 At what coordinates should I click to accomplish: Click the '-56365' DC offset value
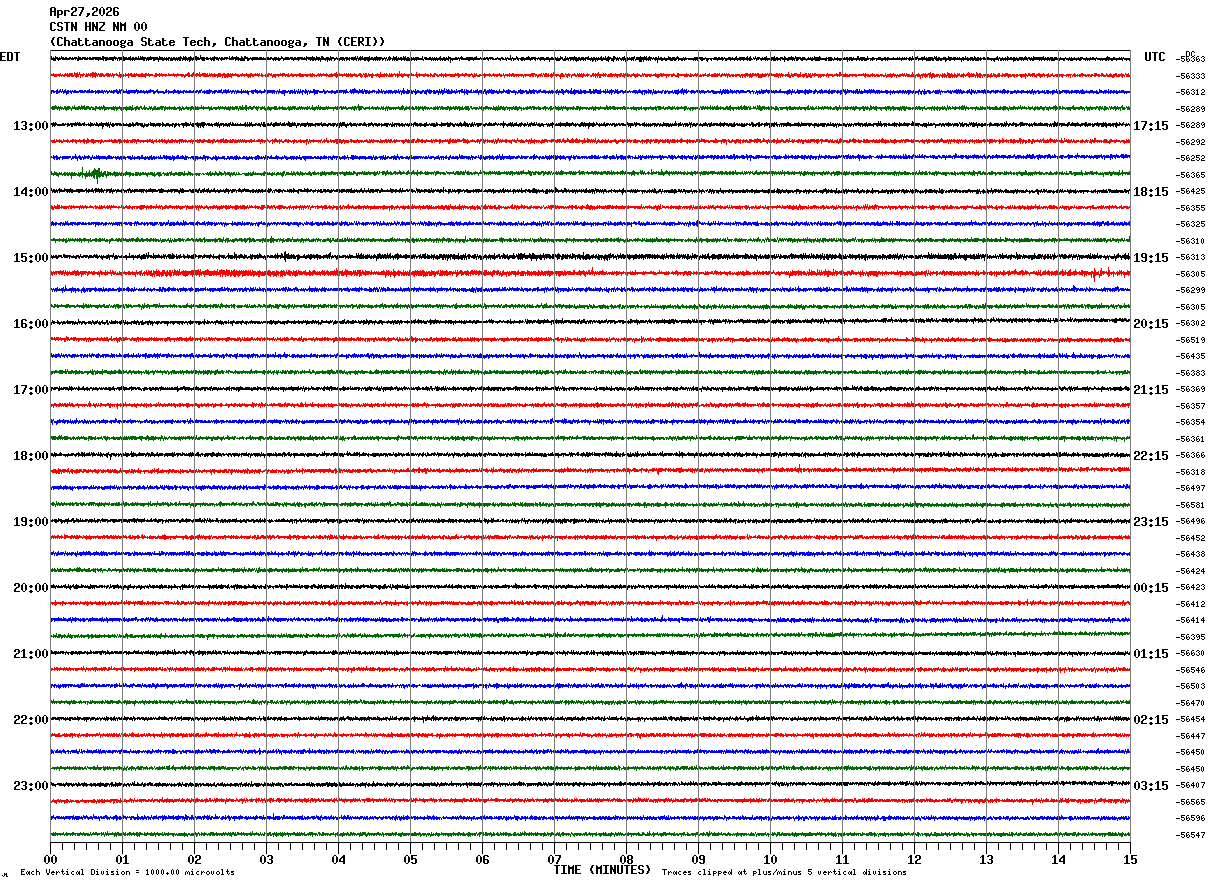[x=1190, y=175]
